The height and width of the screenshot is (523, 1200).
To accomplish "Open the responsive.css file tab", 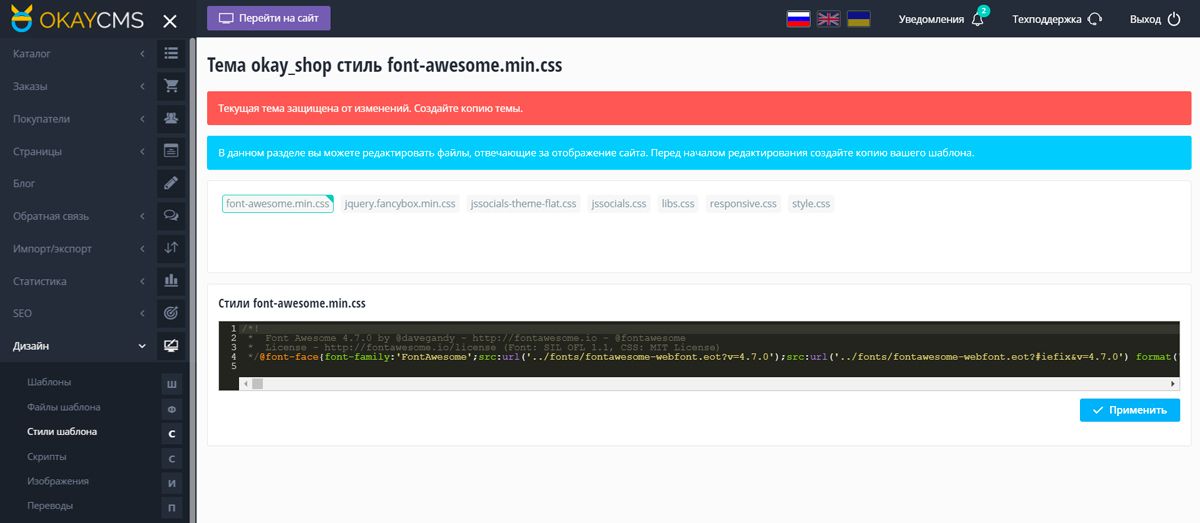I will point(743,204).
